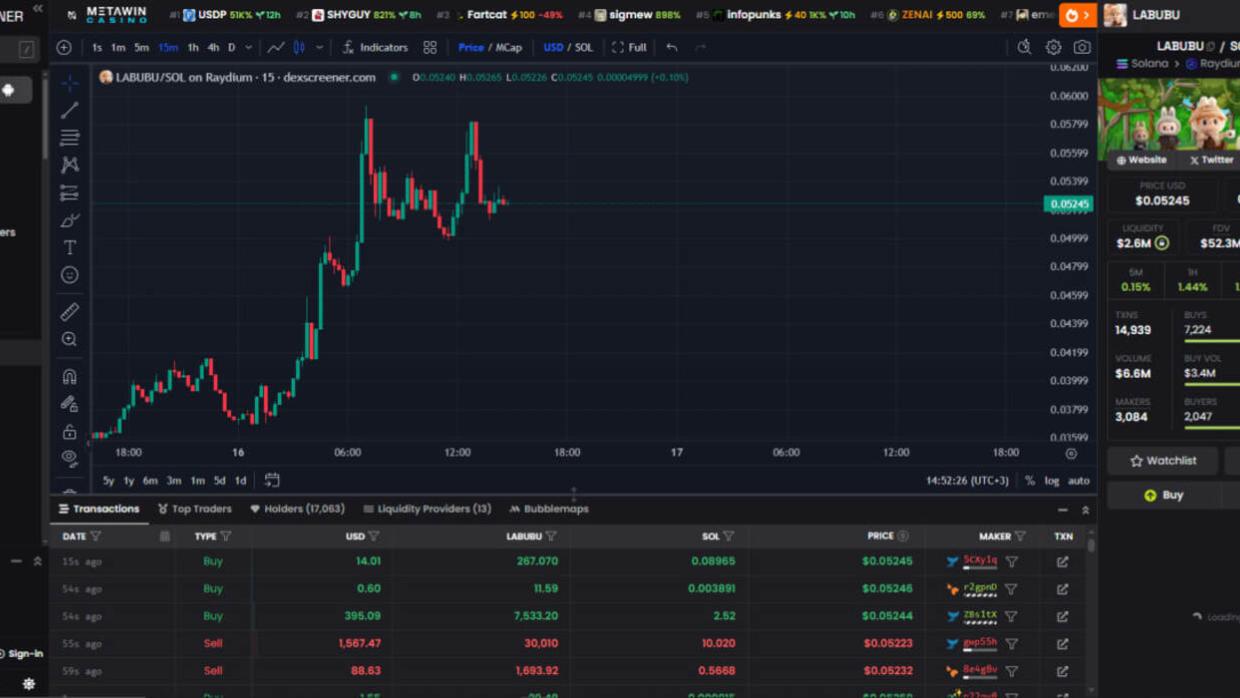This screenshot has height=698, width=1240.
Task: Collapse the left sidebar with double chevron
Action: [x=38, y=8]
